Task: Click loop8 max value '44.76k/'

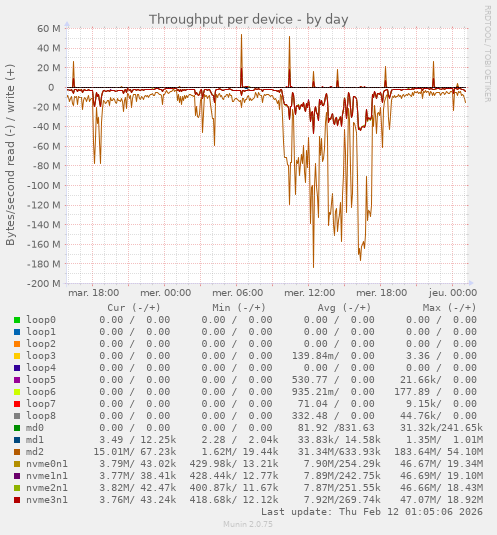Action: (421, 416)
